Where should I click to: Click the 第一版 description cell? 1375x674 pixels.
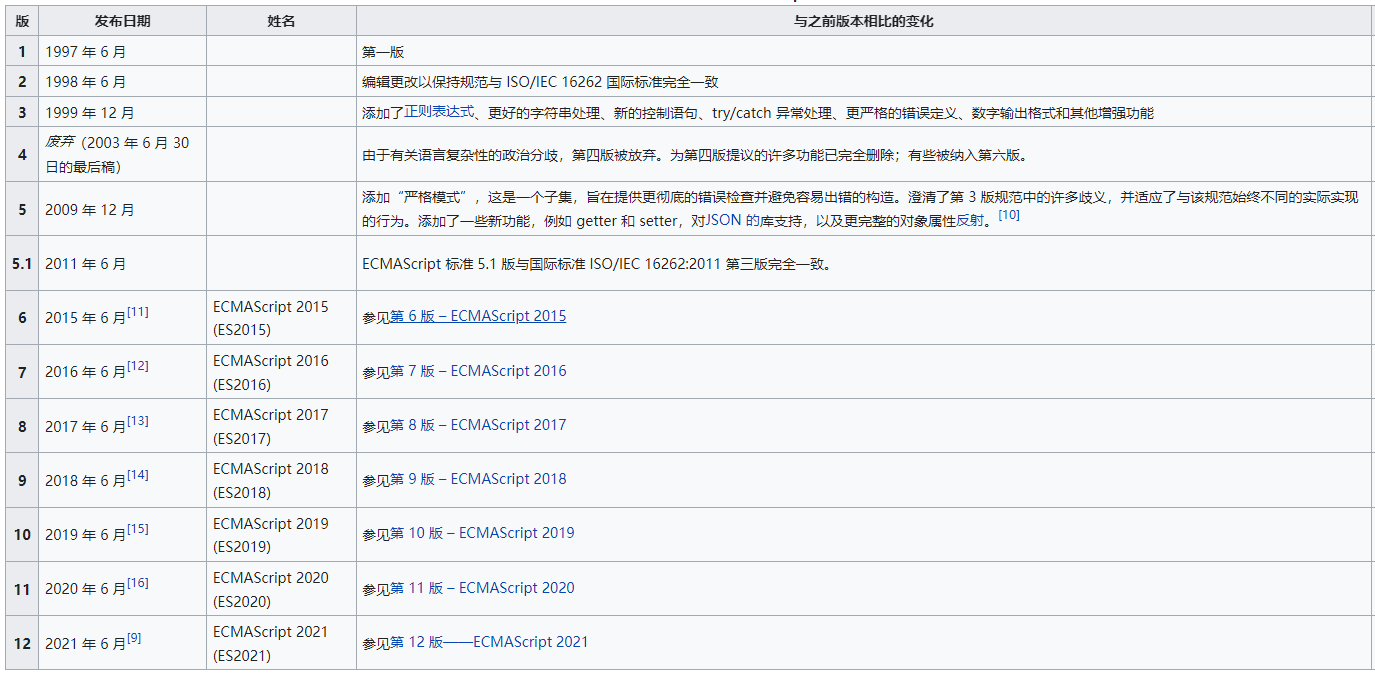click(864, 51)
